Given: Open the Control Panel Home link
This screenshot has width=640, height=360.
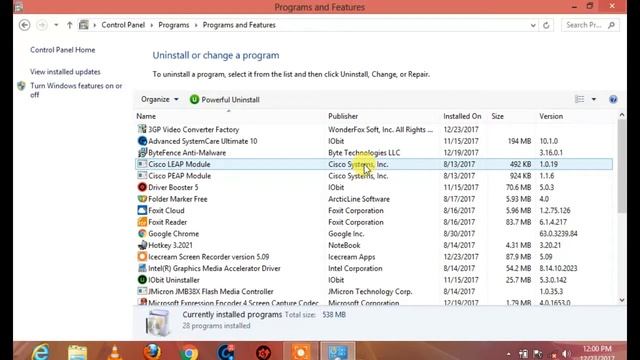Looking at the screenshot, I should [62, 50].
